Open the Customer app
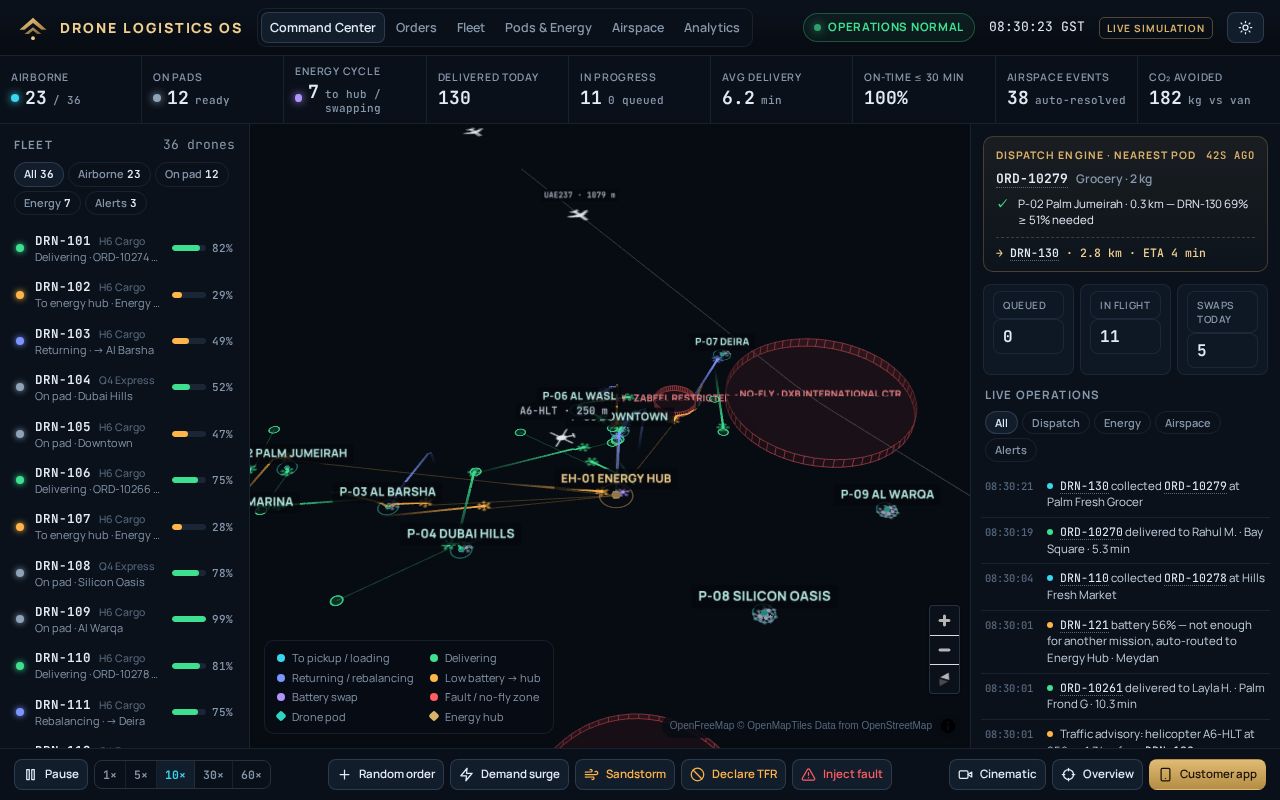The height and width of the screenshot is (800, 1280). 1208,774
